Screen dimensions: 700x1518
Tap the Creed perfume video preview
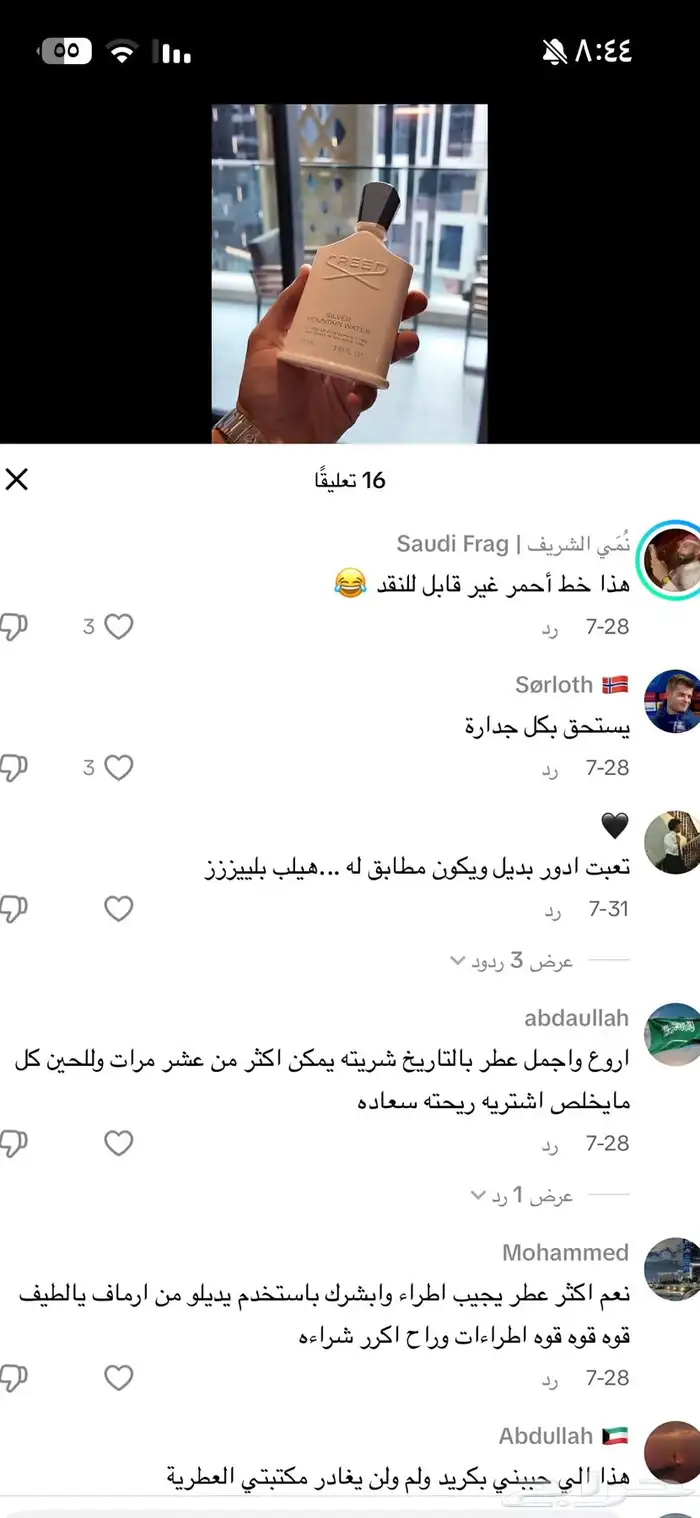click(350, 273)
